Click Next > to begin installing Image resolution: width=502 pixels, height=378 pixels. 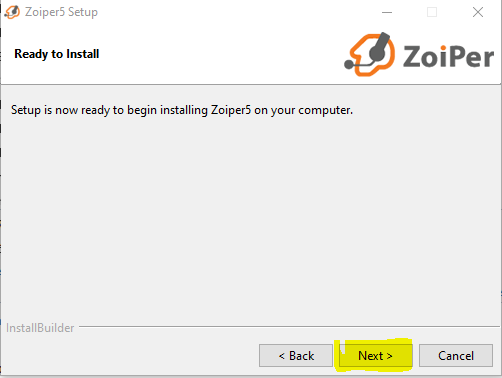(x=376, y=356)
